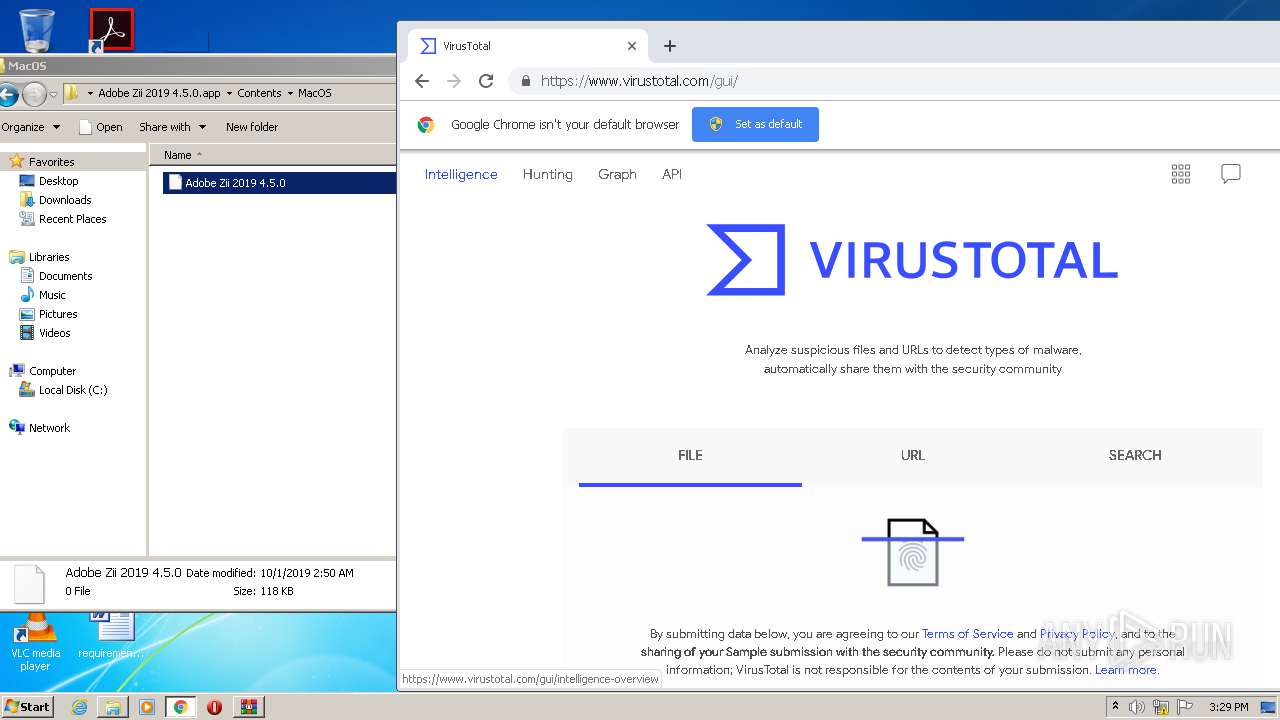Sort files by the Name column header
The height and width of the screenshot is (720, 1280).
[x=272, y=155]
